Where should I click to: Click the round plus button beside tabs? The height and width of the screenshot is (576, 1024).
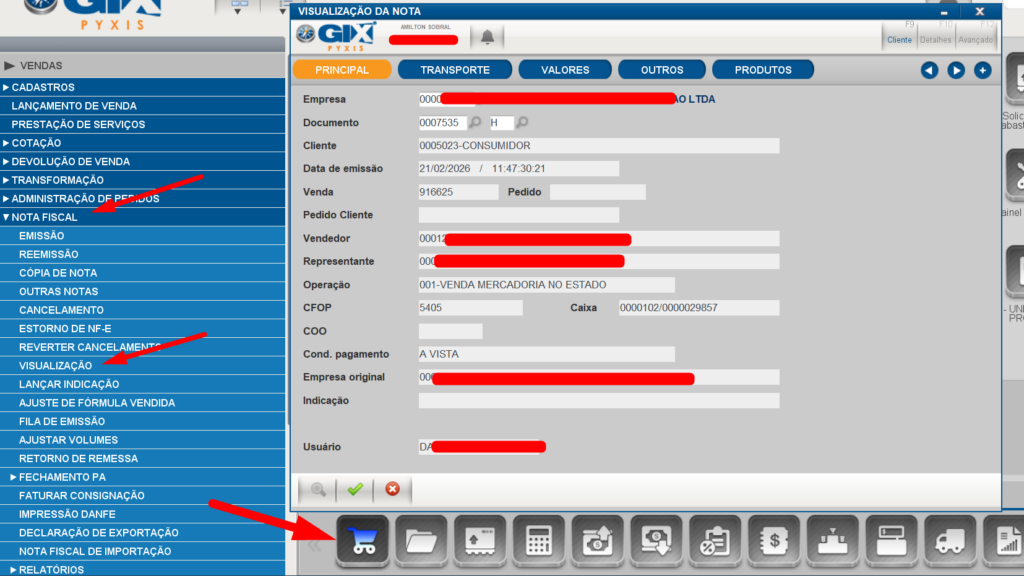click(x=982, y=70)
